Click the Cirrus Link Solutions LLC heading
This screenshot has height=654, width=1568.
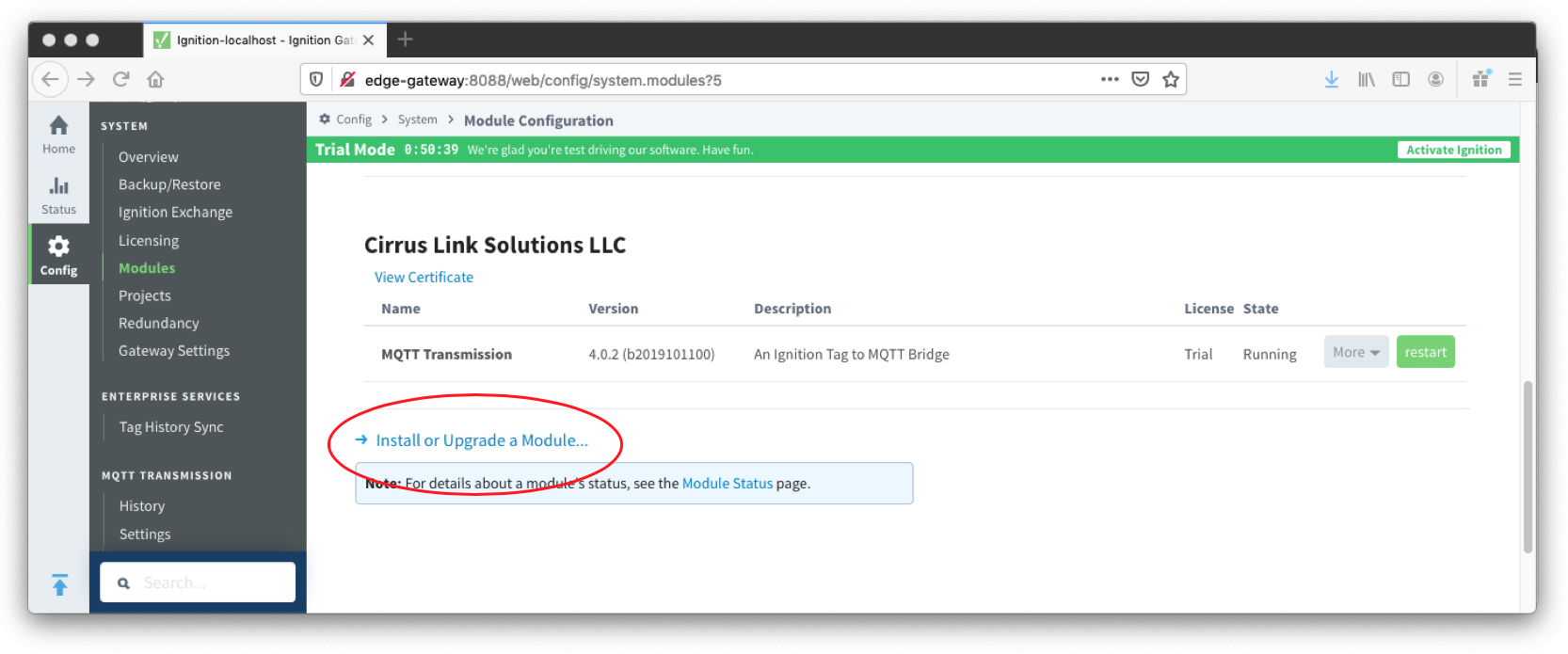coord(495,246)
